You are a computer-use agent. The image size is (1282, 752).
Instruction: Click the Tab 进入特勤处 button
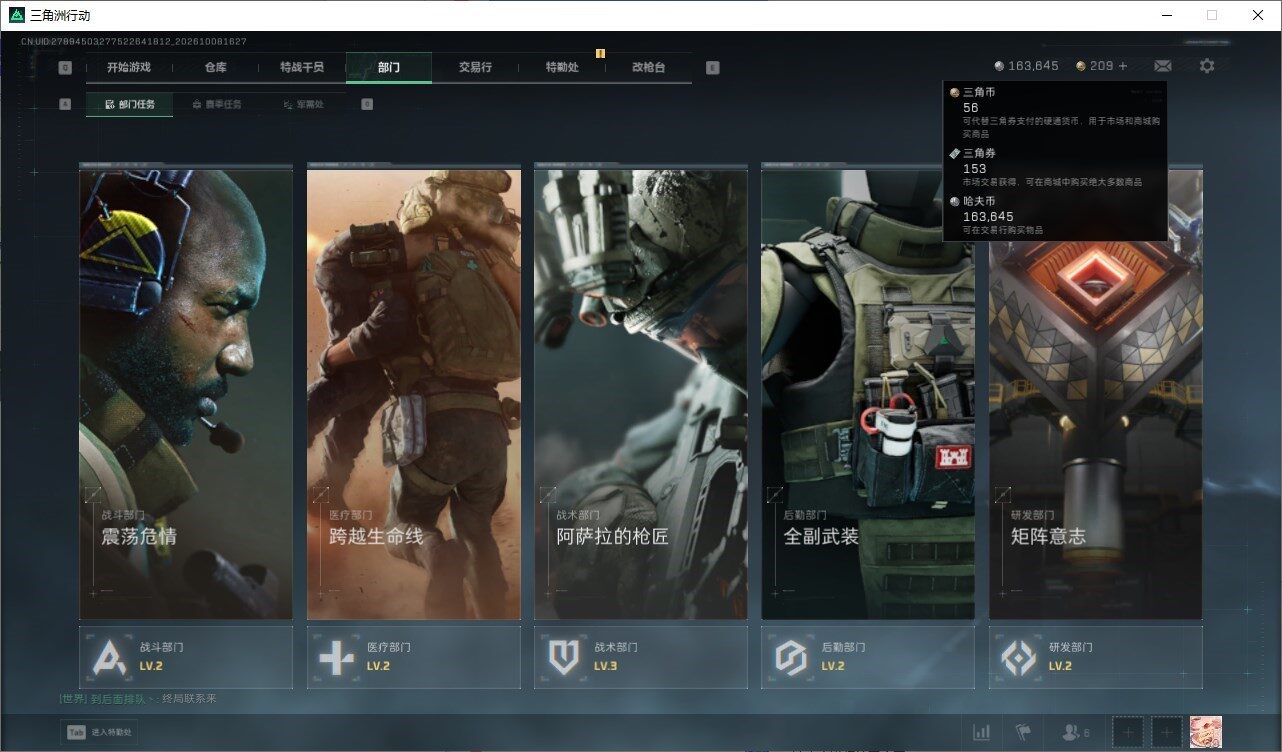coord(99,732)
